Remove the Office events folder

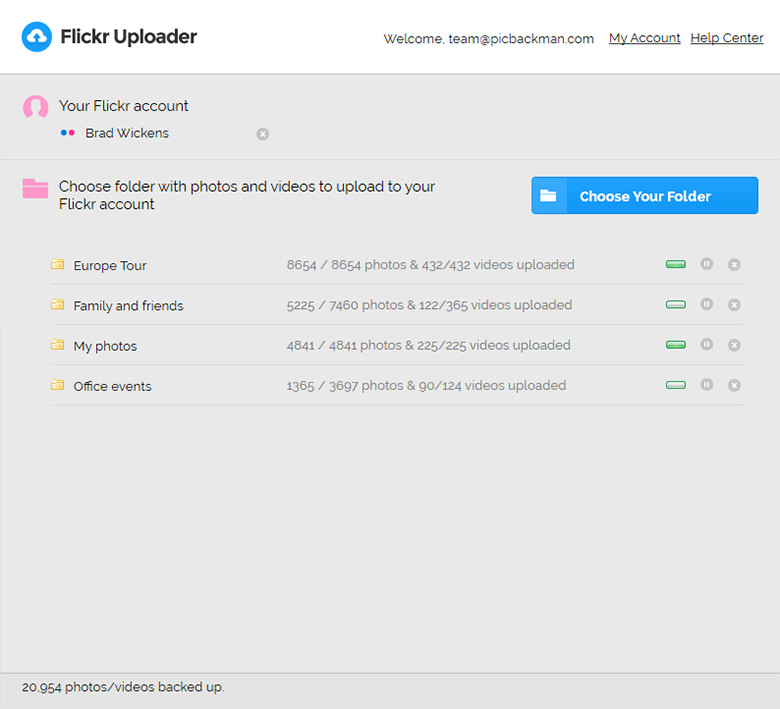point(734,386)
